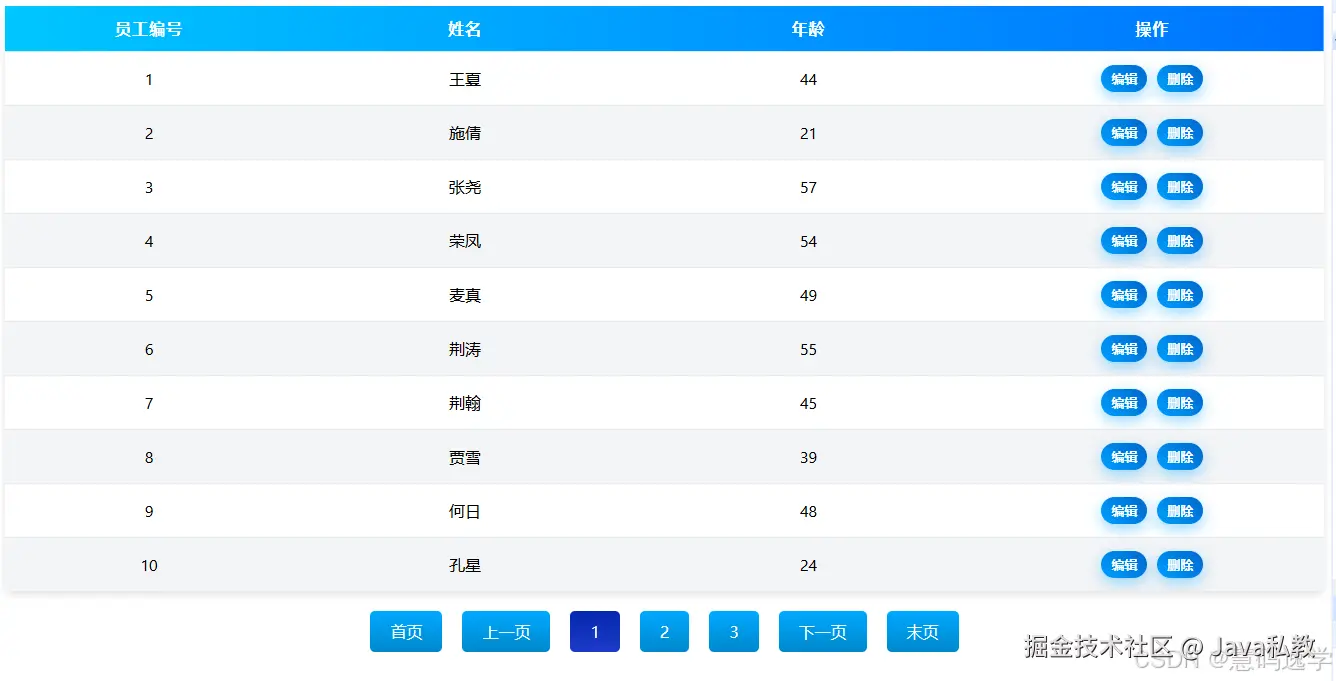This screenshot has width=1336, height=681.
Task: Go to last page with 末页
Action: 923,632
